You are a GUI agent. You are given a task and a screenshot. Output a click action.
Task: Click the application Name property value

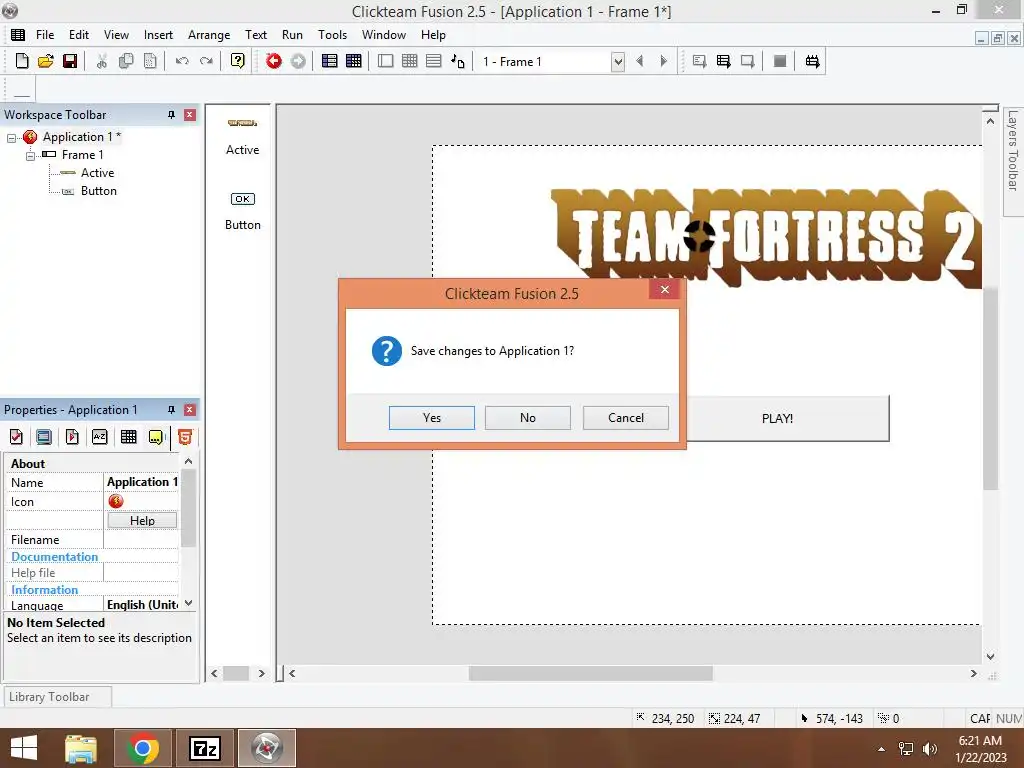141,482
